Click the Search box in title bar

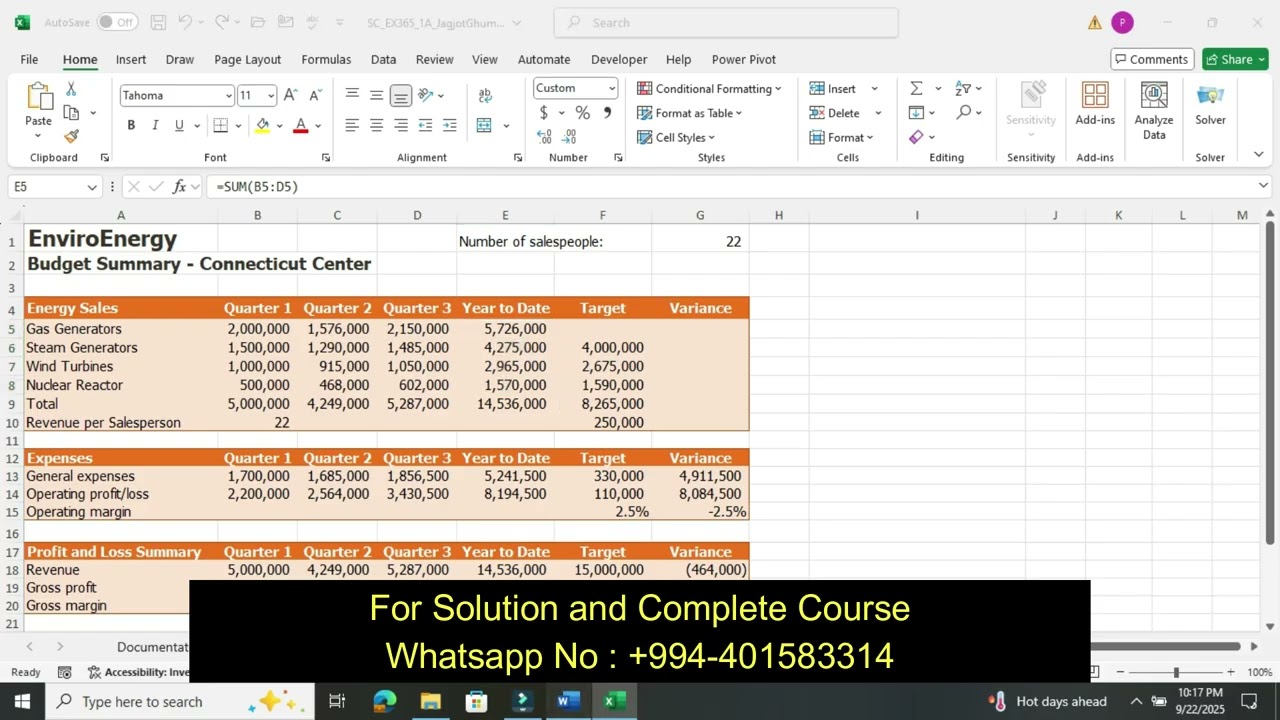click(726, 22)
